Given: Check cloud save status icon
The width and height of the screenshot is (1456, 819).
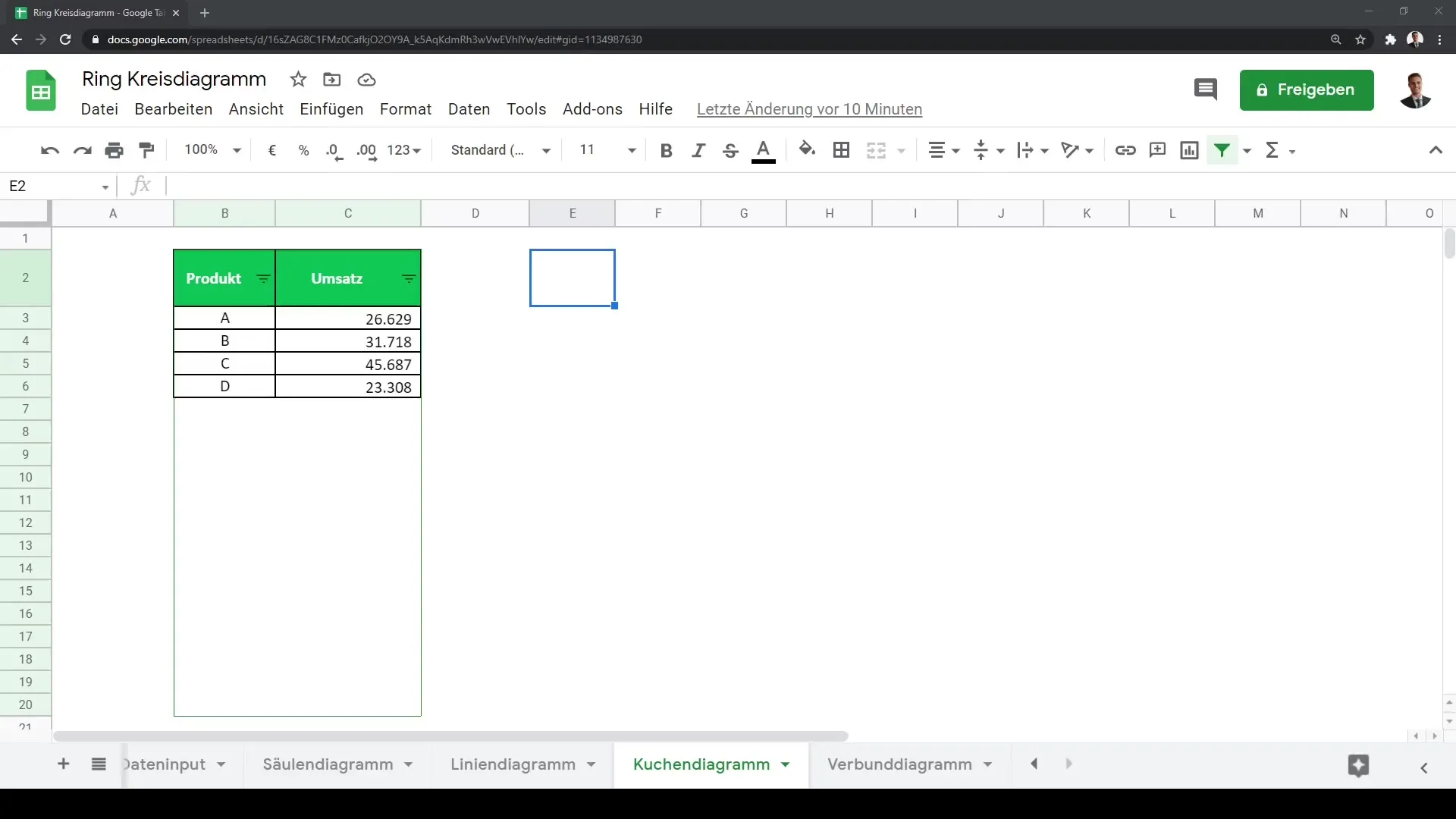Looking at the screenshot, I should pos(366,80).
